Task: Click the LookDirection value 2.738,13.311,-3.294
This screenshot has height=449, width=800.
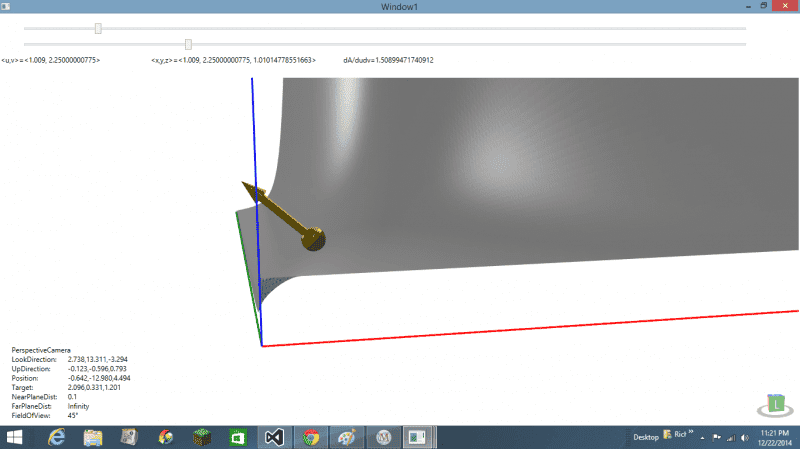Action: click(97, 359)
